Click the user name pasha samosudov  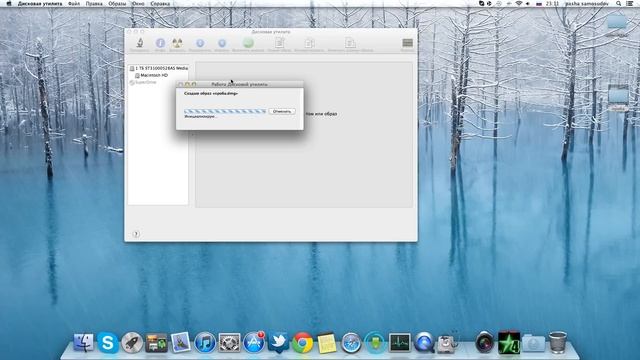click(x=587, y=4)
